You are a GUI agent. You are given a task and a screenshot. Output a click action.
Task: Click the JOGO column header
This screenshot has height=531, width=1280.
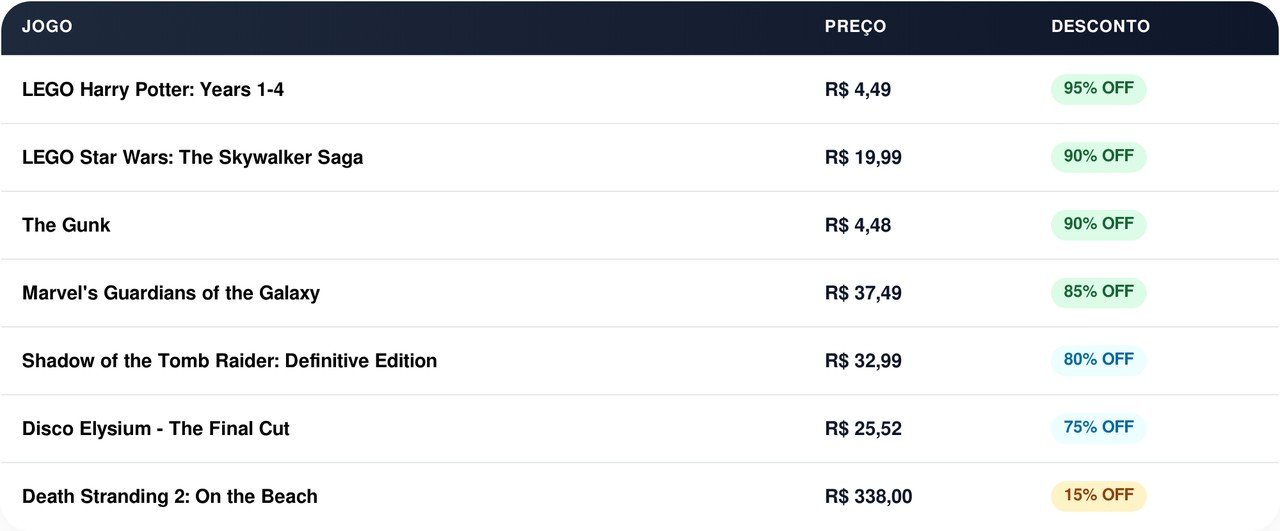(x=47, y=27)
